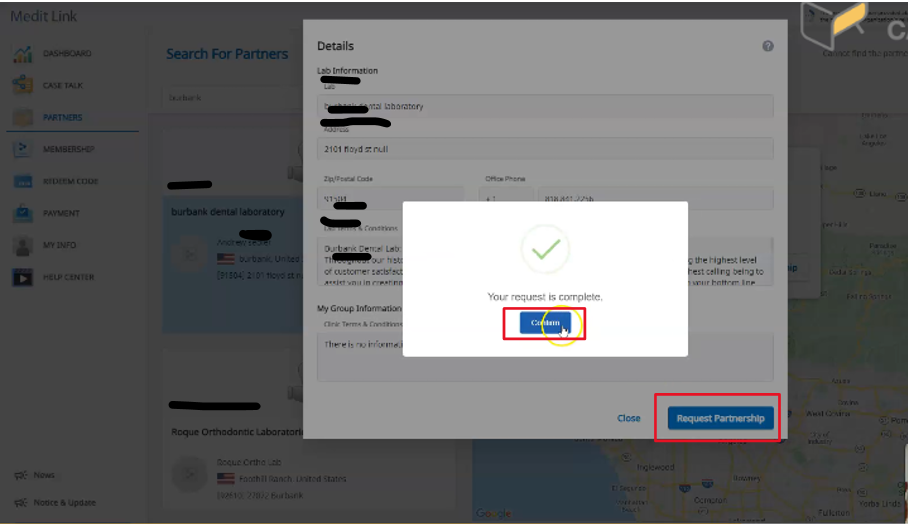This screenshot has height=524, width=908.
Task: Click the Medit Link logo title
Action: tap(43, 16)
